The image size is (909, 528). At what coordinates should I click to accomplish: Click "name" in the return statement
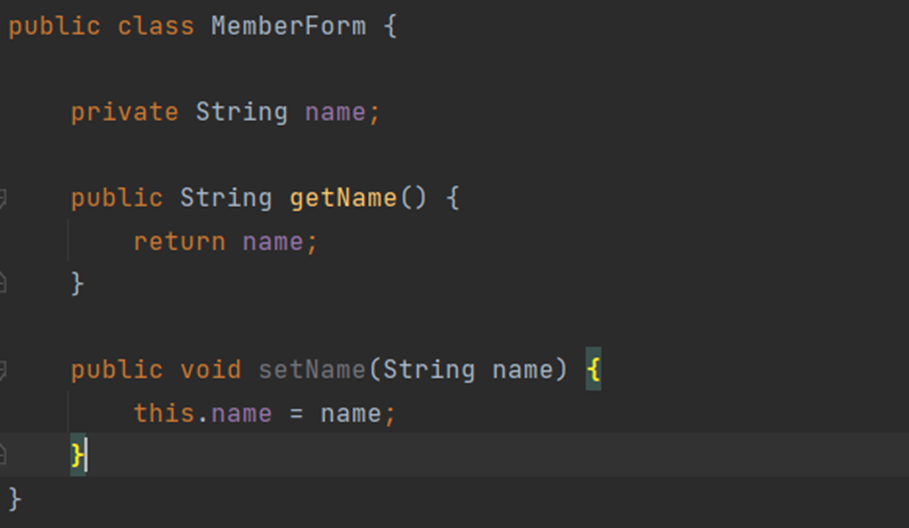(272, 242)
